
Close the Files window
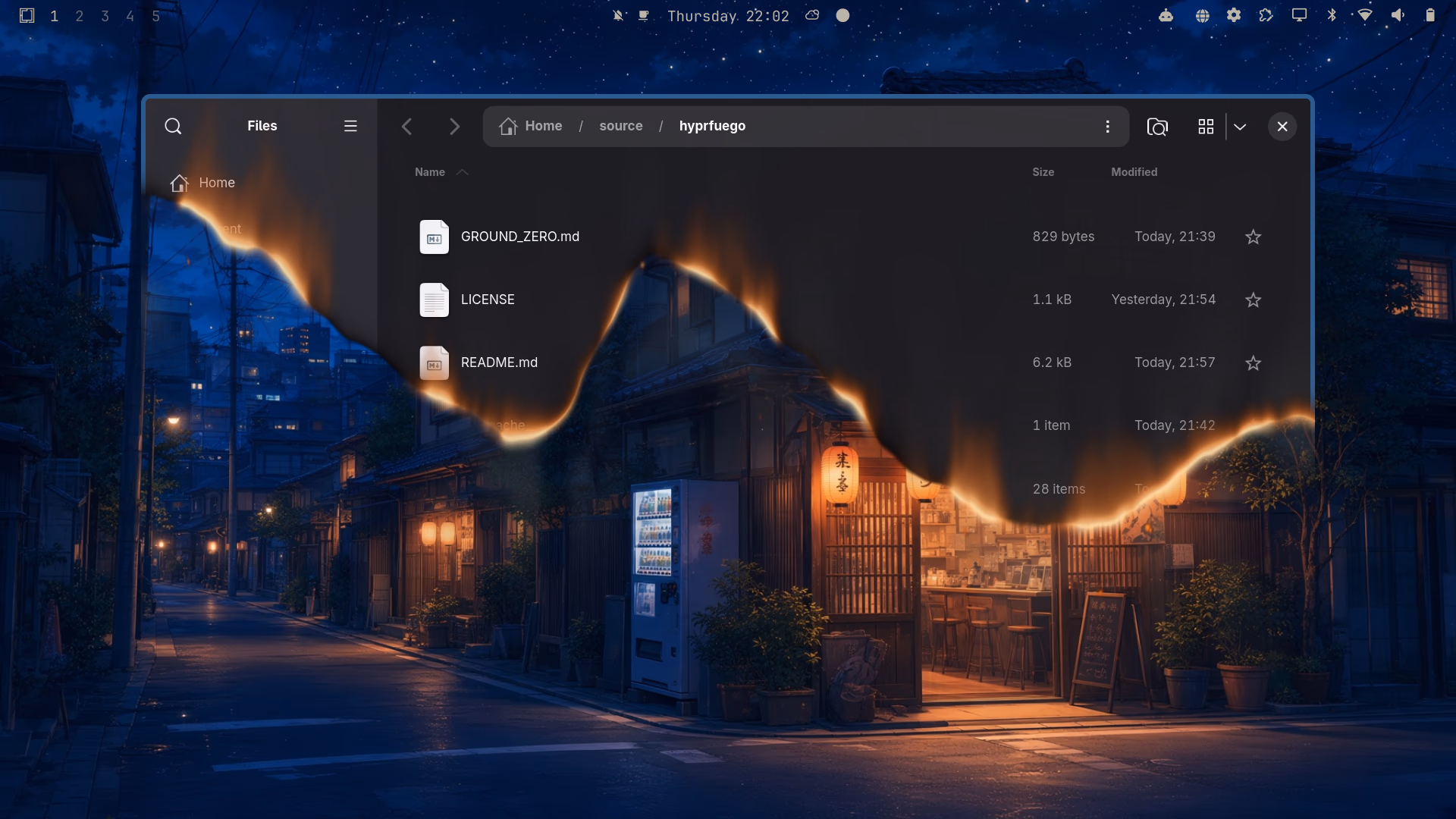pos(1282,127)
